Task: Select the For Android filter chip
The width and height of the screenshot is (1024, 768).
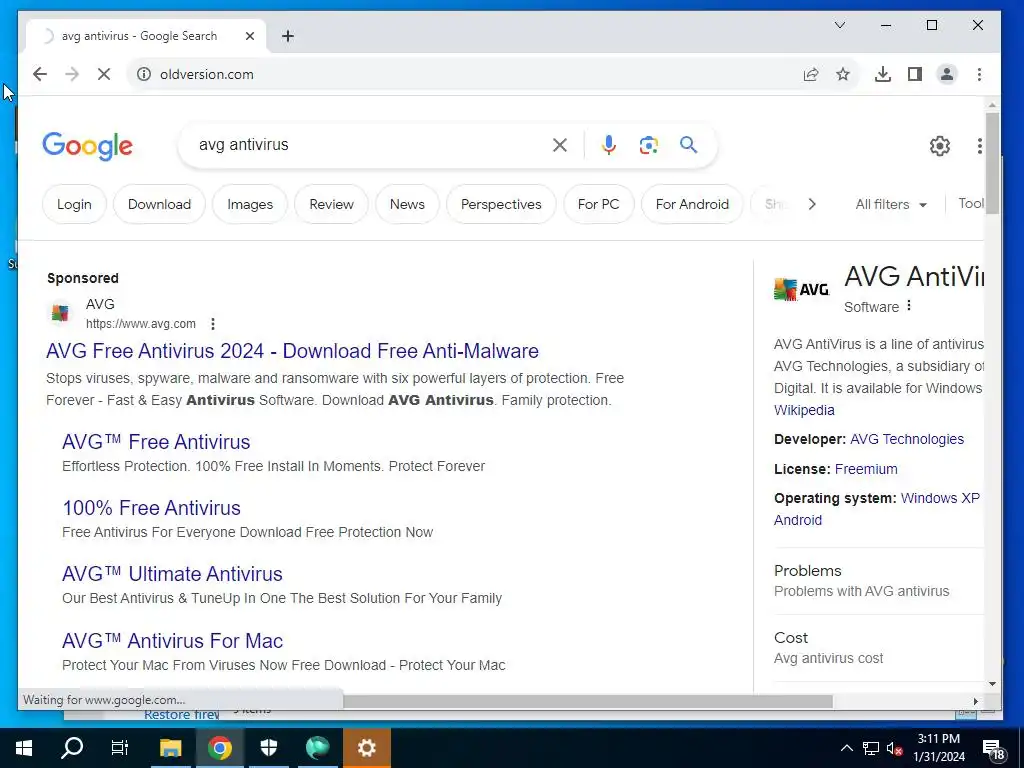Action: point(692,204)
